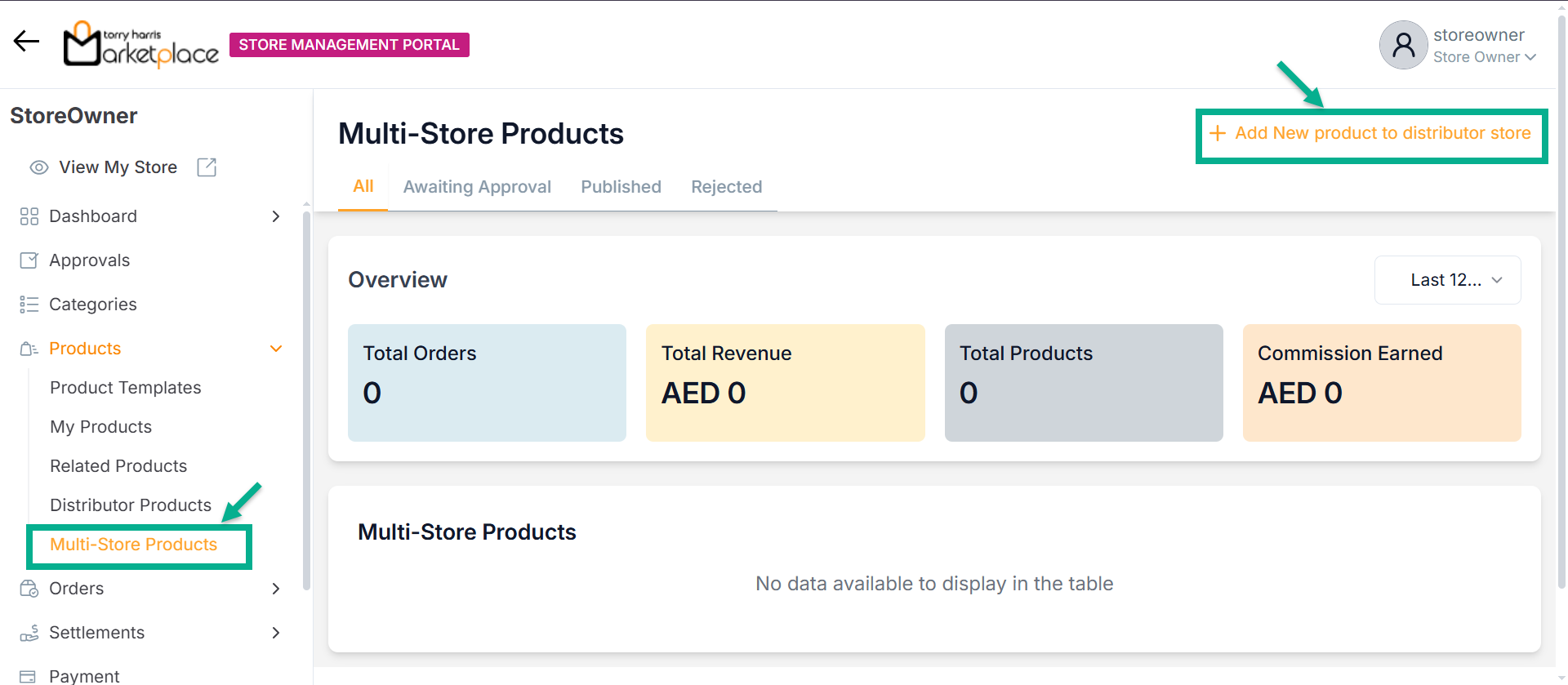Click the Approvals sidebar icon
Viewport: 1568px width, 685px height.
click(x=29, y=260)
